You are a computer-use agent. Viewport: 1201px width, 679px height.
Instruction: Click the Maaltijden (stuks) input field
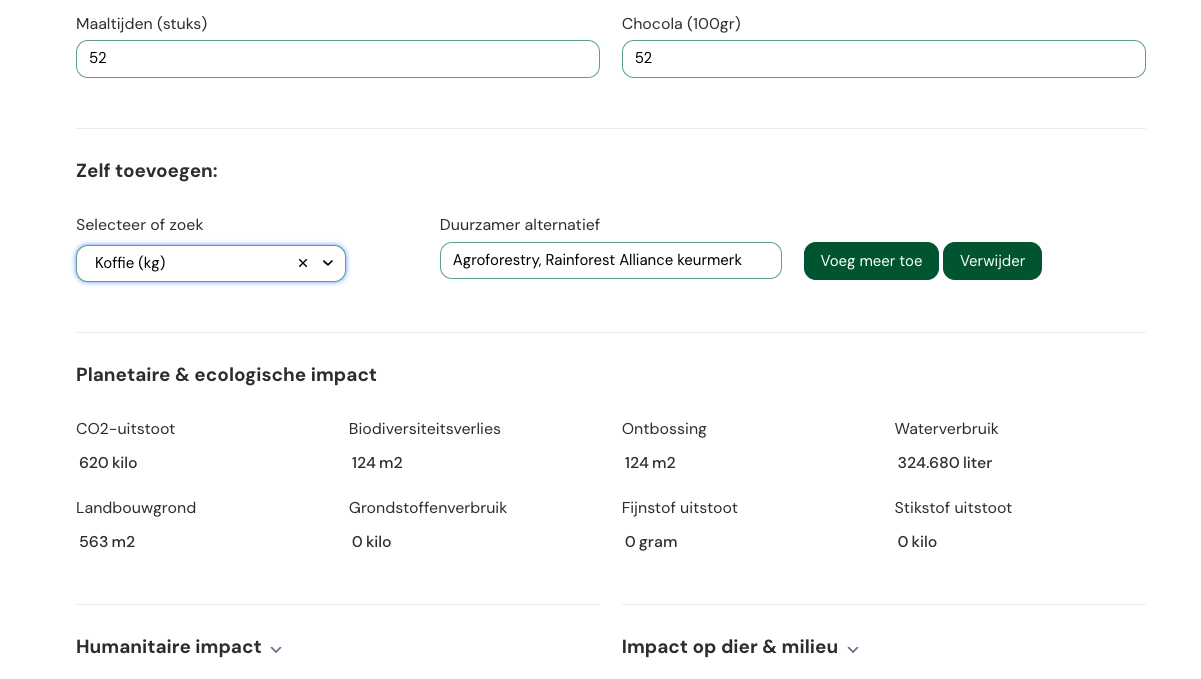pos(337,59)
